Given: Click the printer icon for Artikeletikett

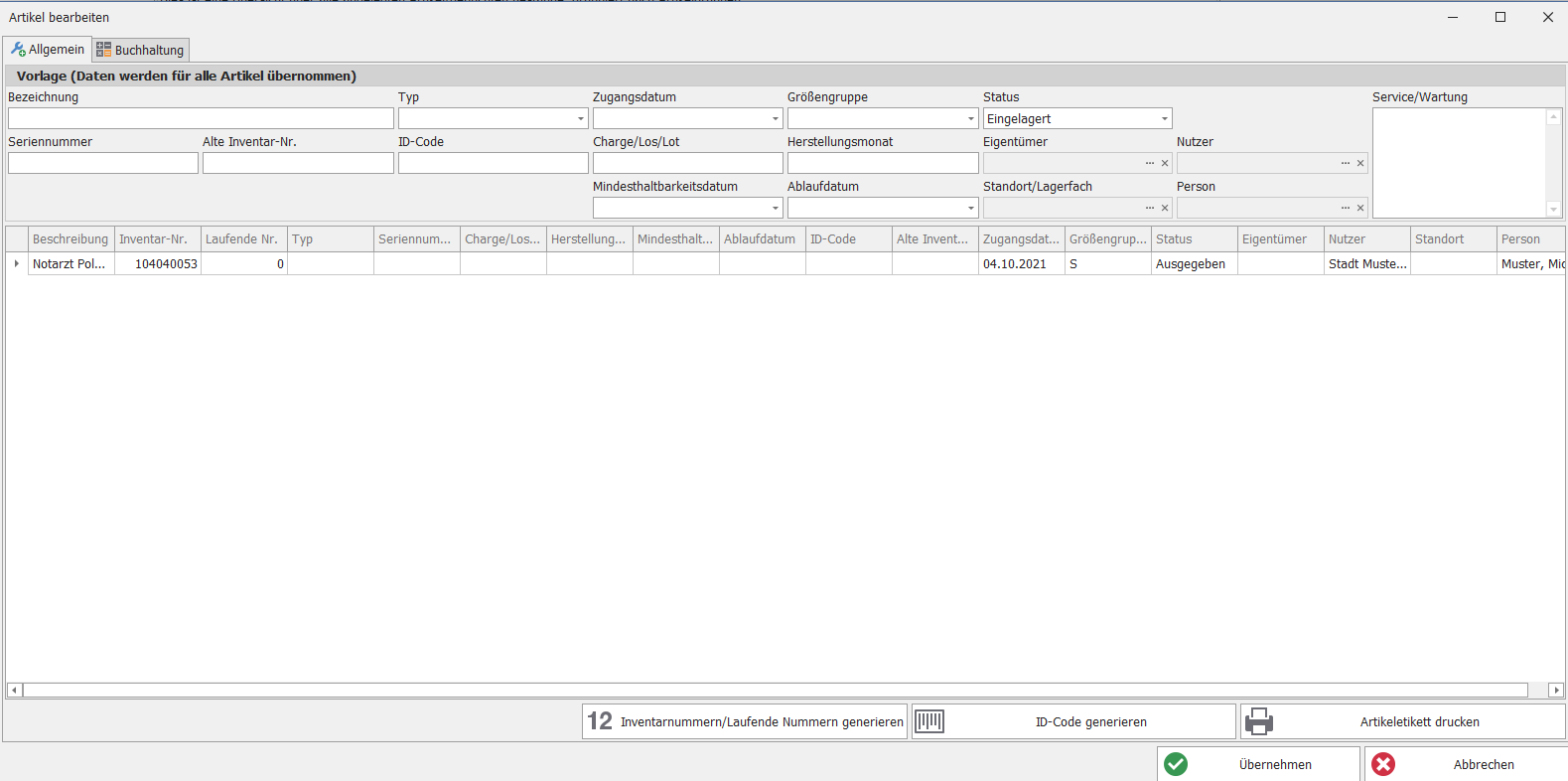Looking at the screenshot, I should tap(1259, 721).
